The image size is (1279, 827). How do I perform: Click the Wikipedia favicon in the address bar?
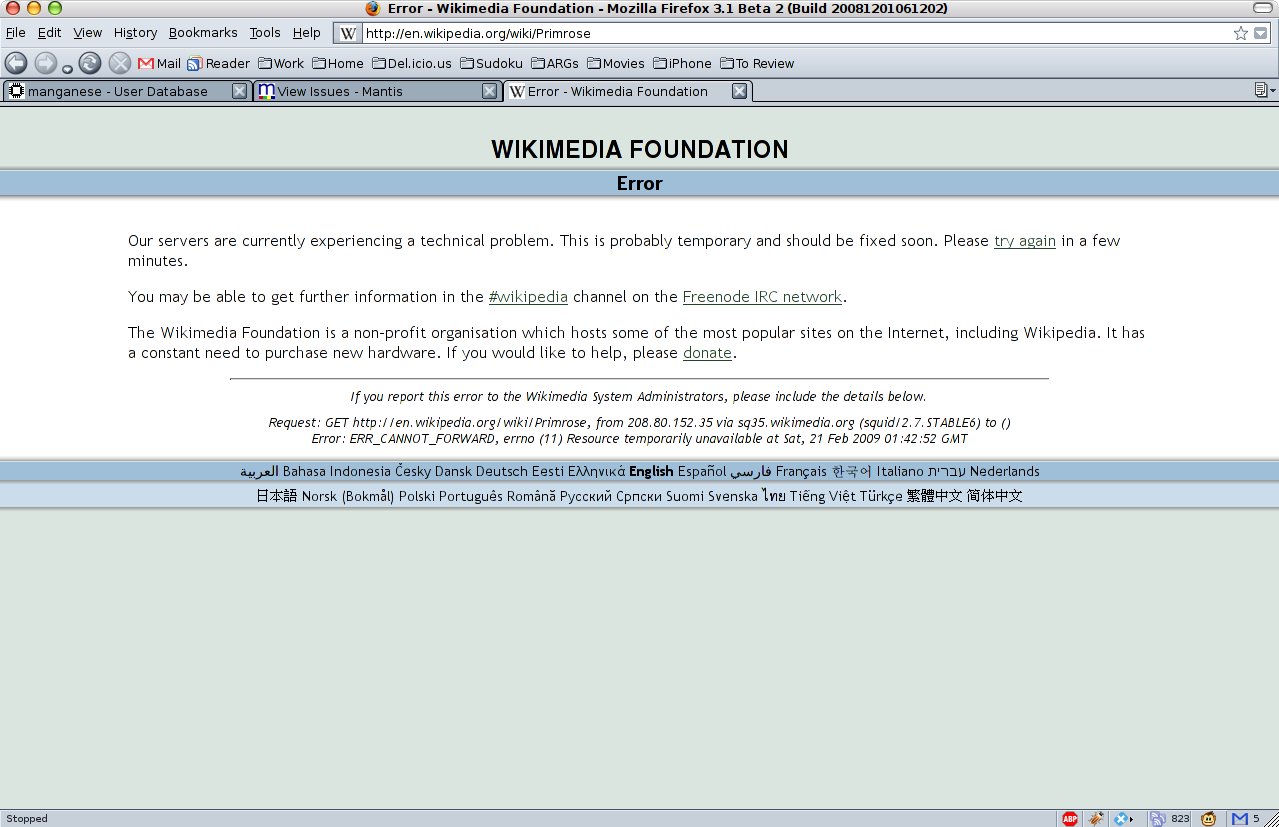click(x=346, y=33)
